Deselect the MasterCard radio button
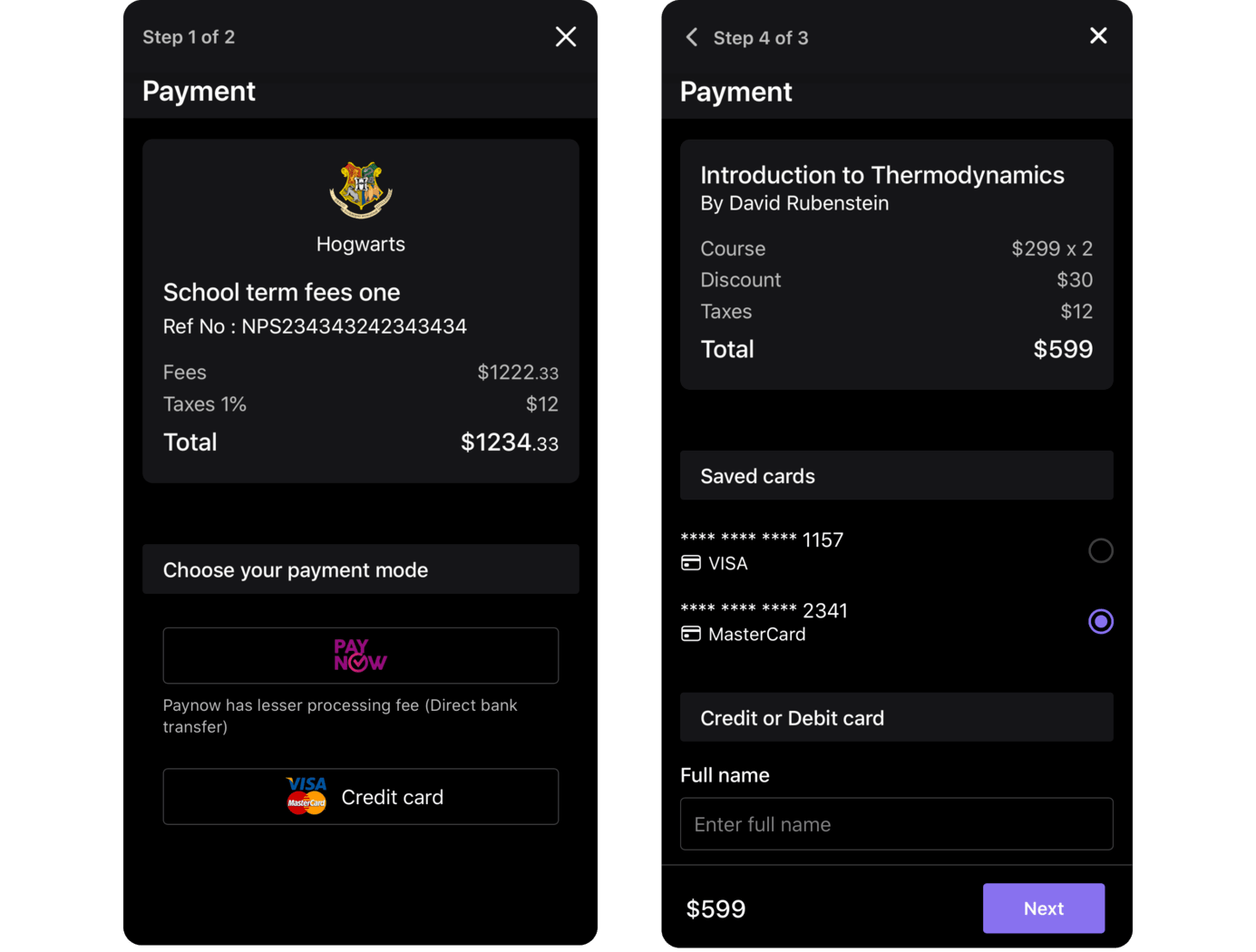Image resolution: width=1256 pixels, height=952 pixels. (x=1100, y=621)
